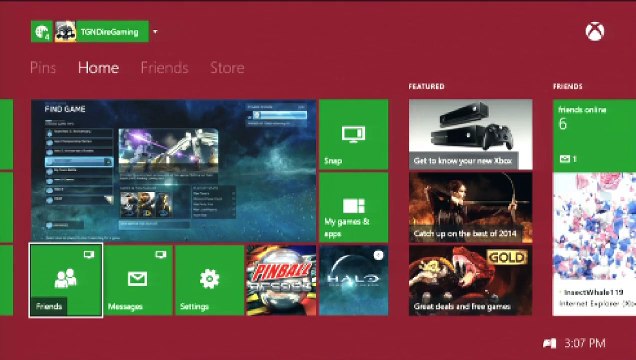This screenshot has width=636, height=360.
Task: Open Catch up on the best of 2014
Action: pos(471,208)
